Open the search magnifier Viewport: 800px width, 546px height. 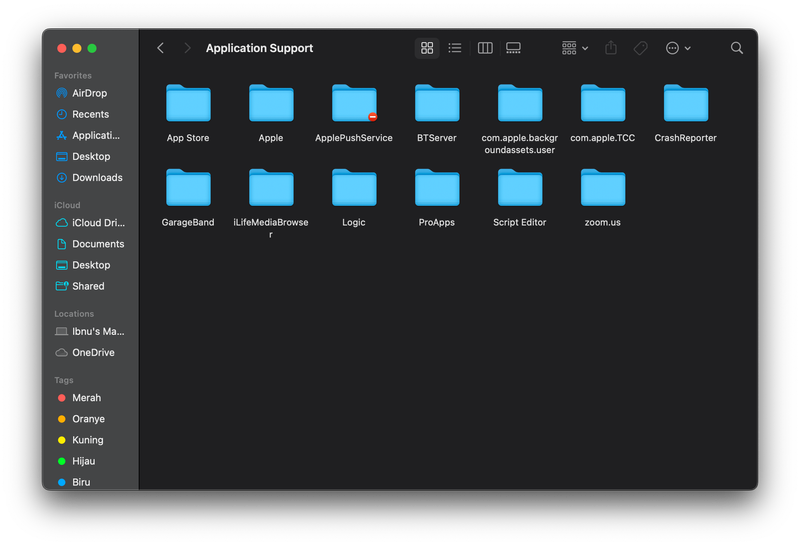(736, 48)
